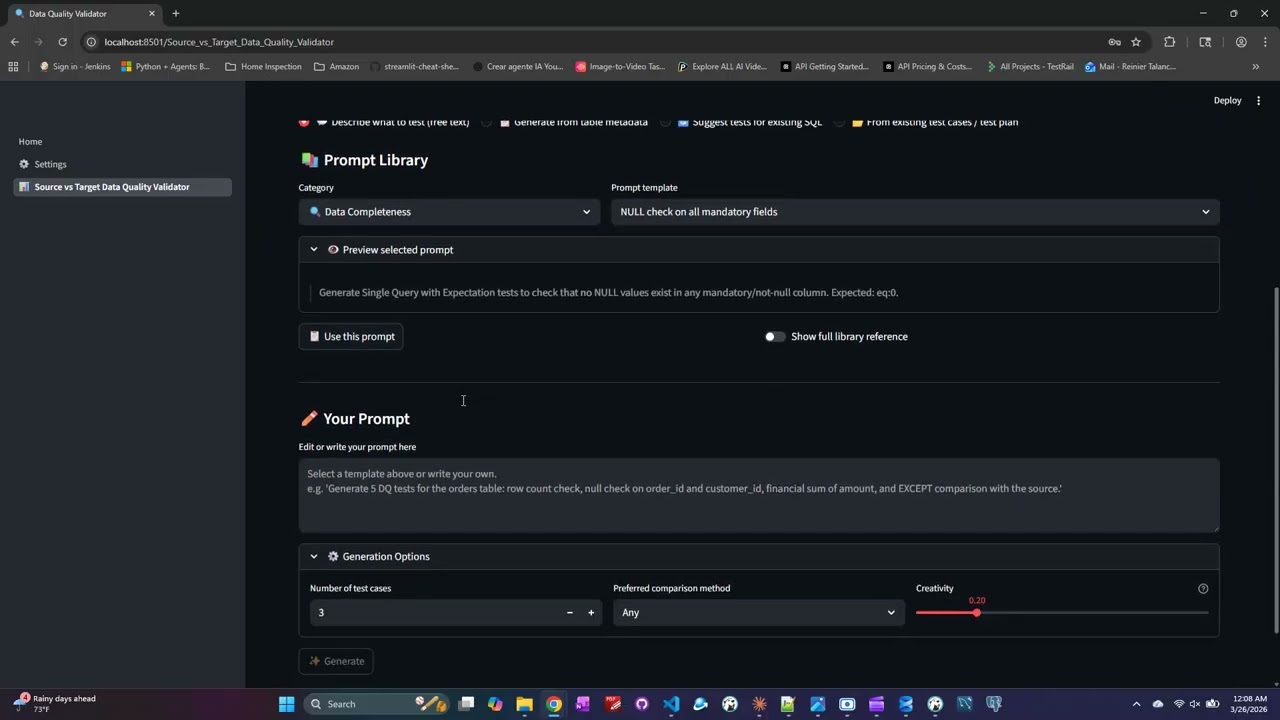Click the clipboard icon on Use this prompt

coord(314,336)
